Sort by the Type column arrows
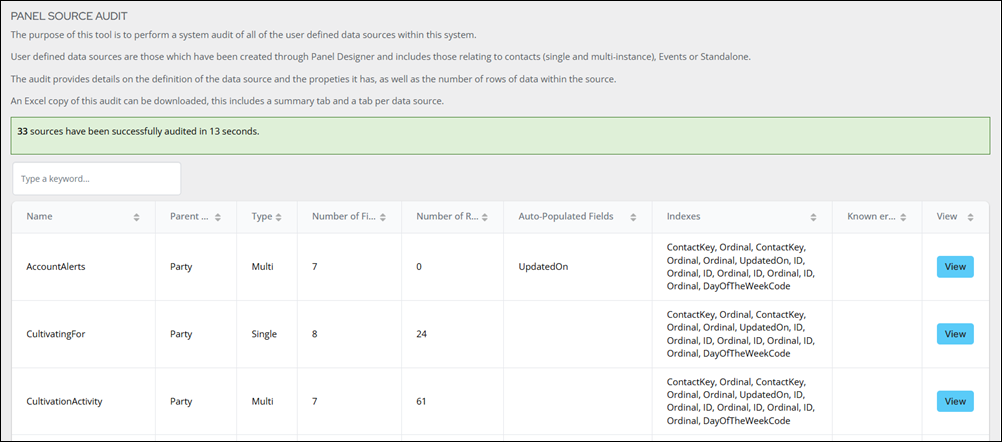1002x442 pixels. coord(279,217)
